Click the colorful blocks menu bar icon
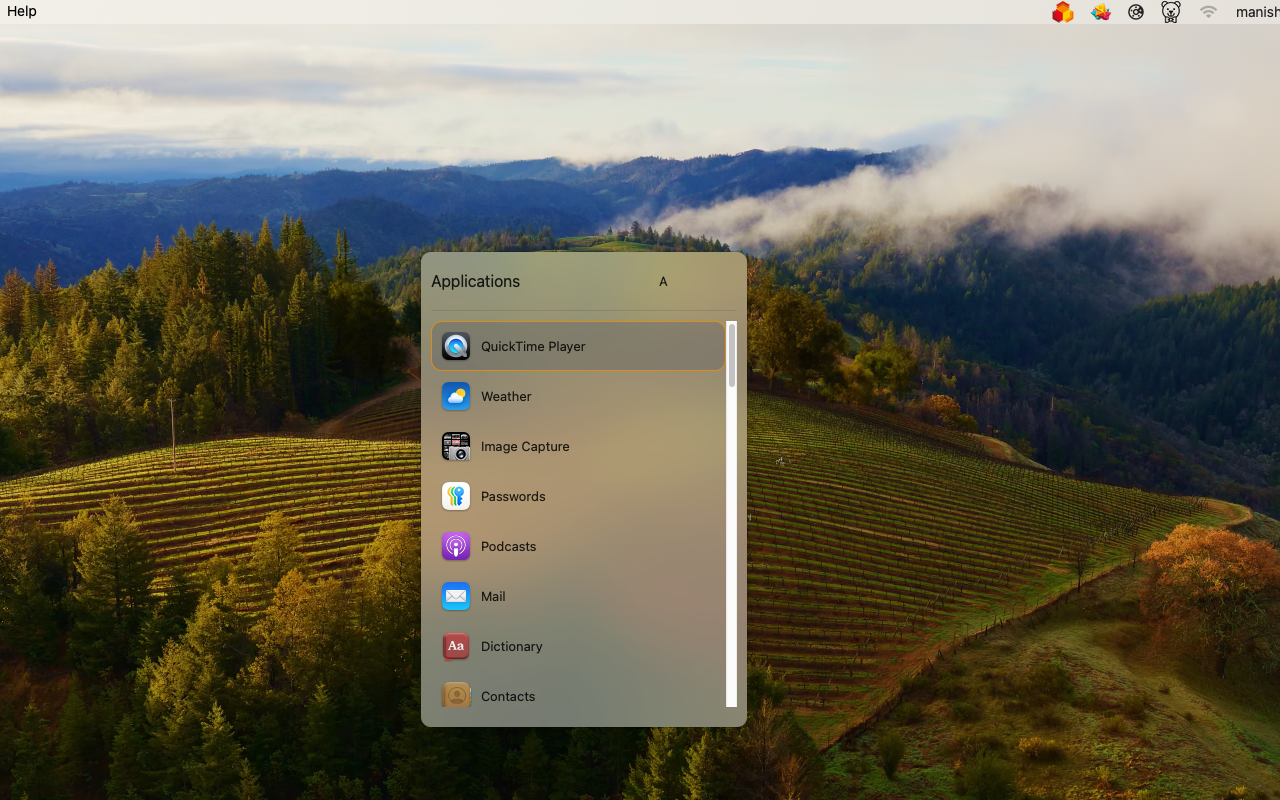Screen dimensions: 1280x800 coord(1100,12)
